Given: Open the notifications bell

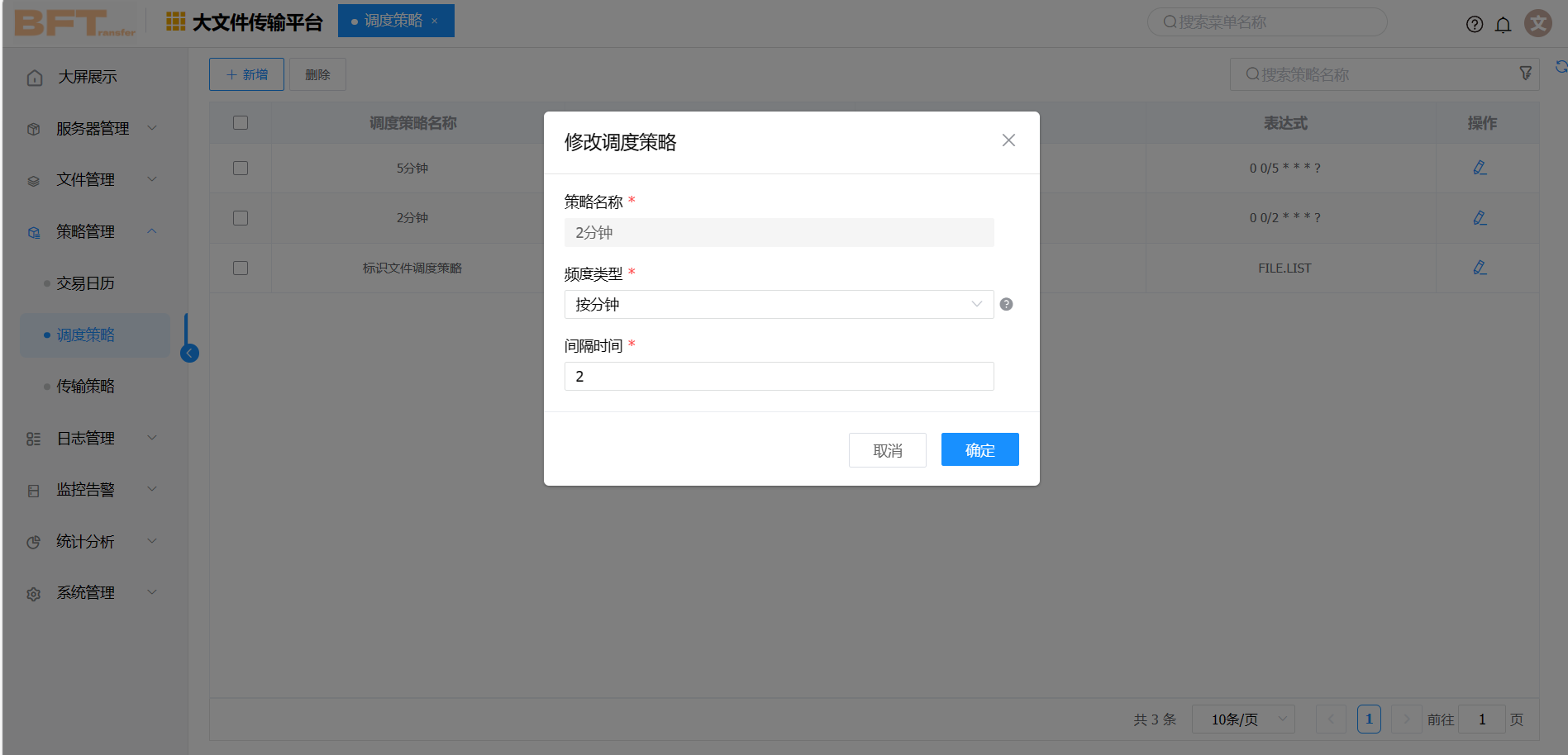Looking at the screenshot, I should tap(1504, 24).
